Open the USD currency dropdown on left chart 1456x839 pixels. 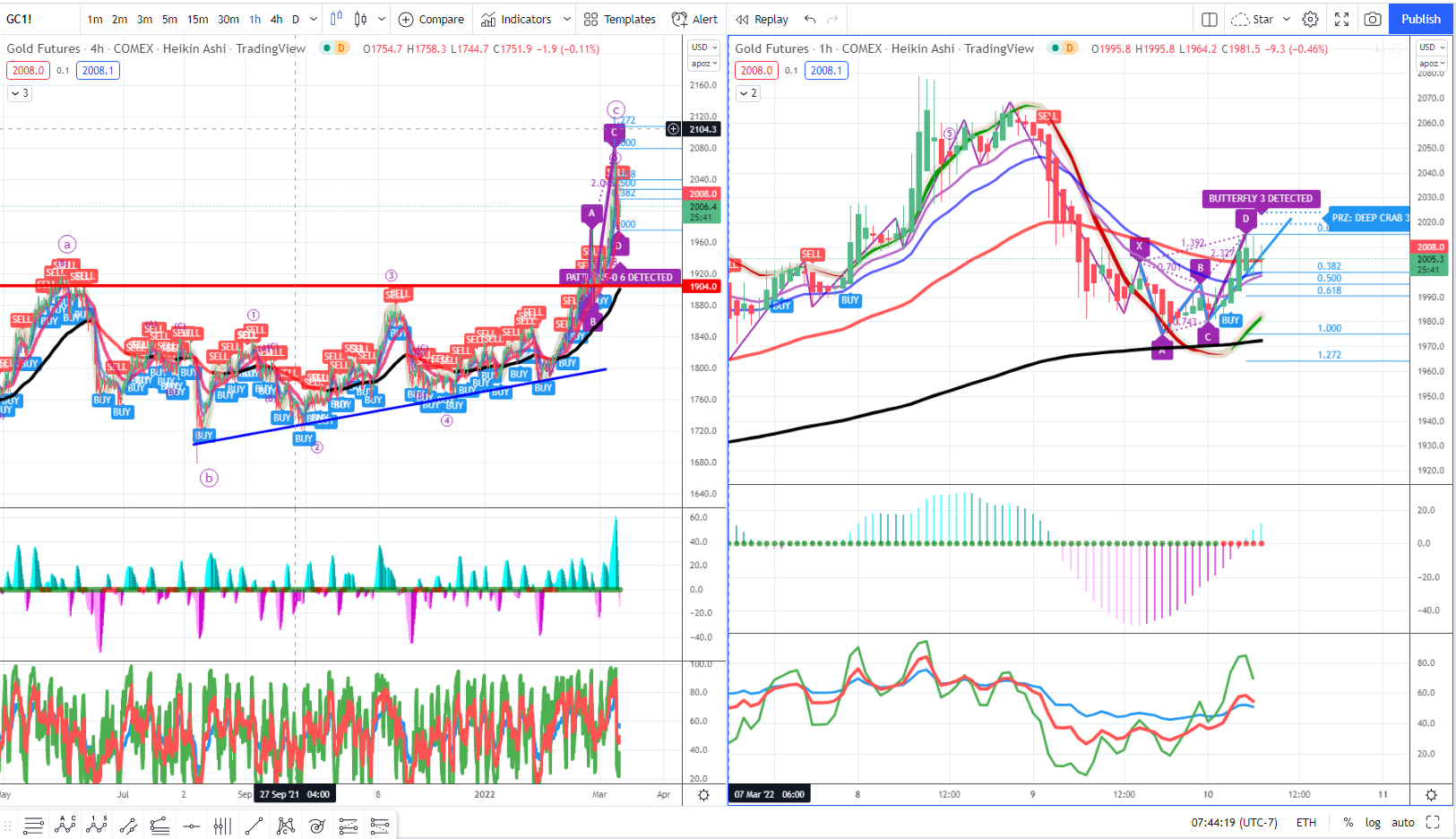point(704,48)
